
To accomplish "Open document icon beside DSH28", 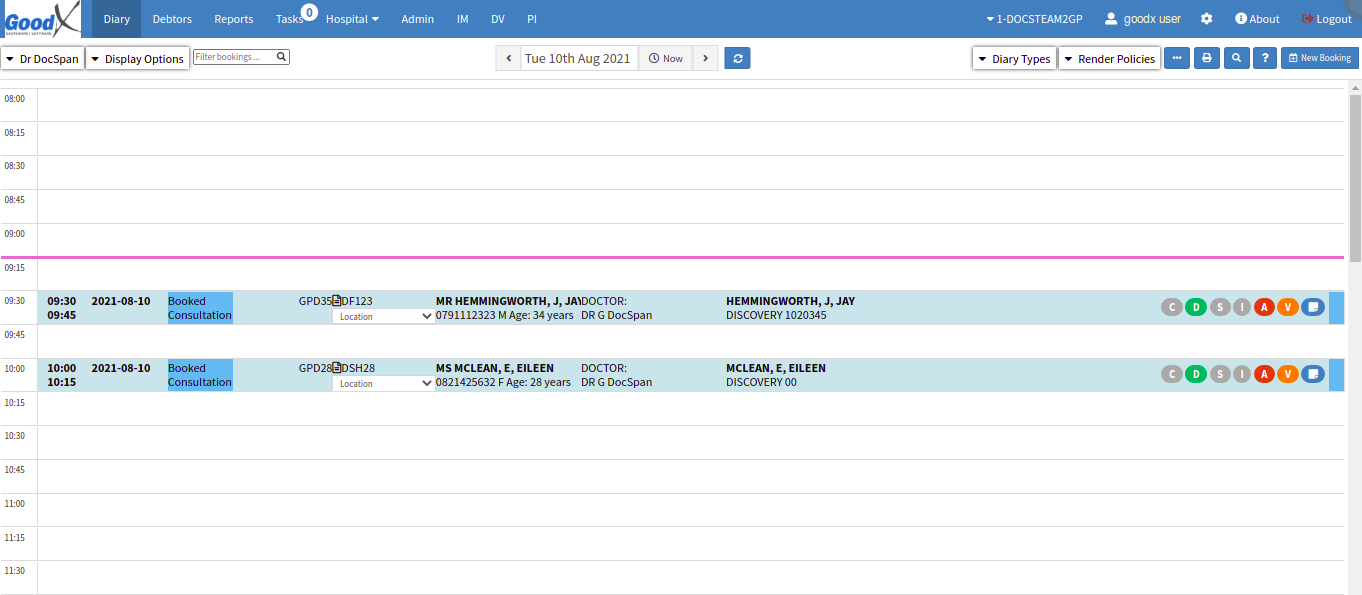I will 337,368.
